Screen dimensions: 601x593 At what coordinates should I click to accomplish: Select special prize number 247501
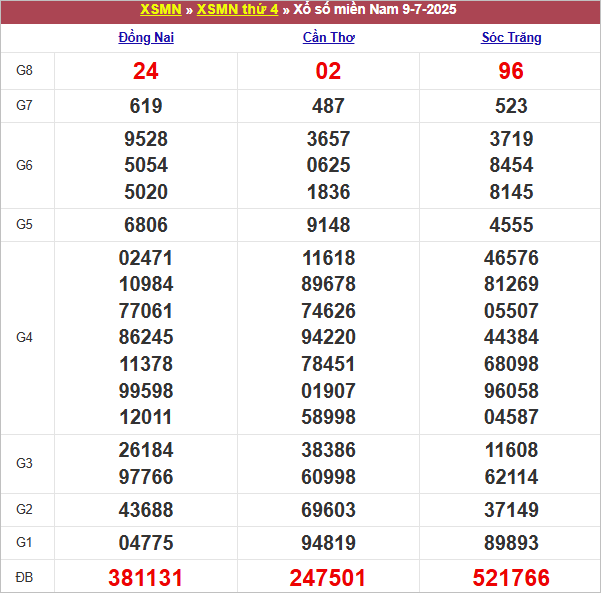[x=327, y=578]
